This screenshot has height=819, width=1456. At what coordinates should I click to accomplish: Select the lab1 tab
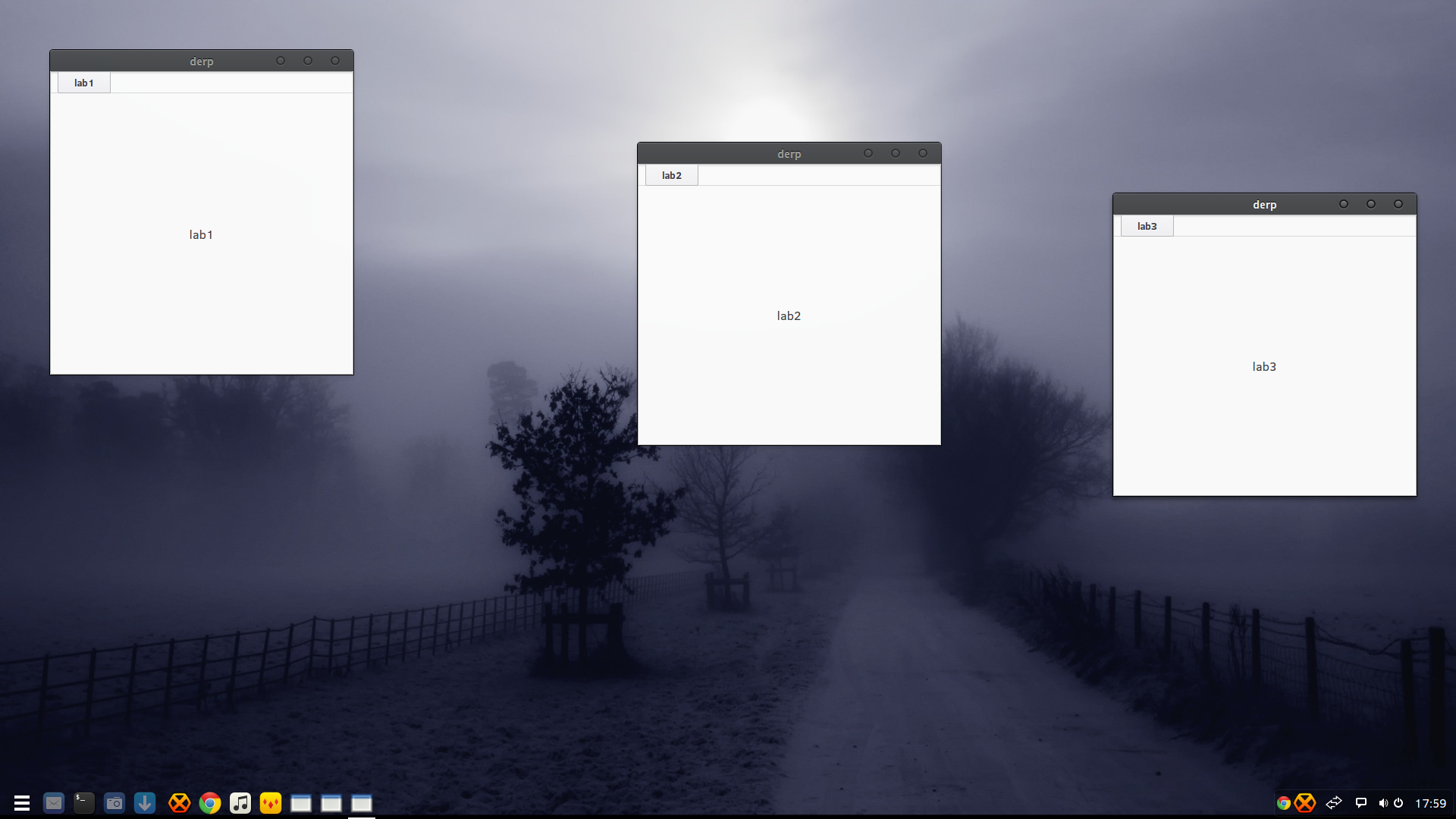pyautogui.click(x=84, y=83)
